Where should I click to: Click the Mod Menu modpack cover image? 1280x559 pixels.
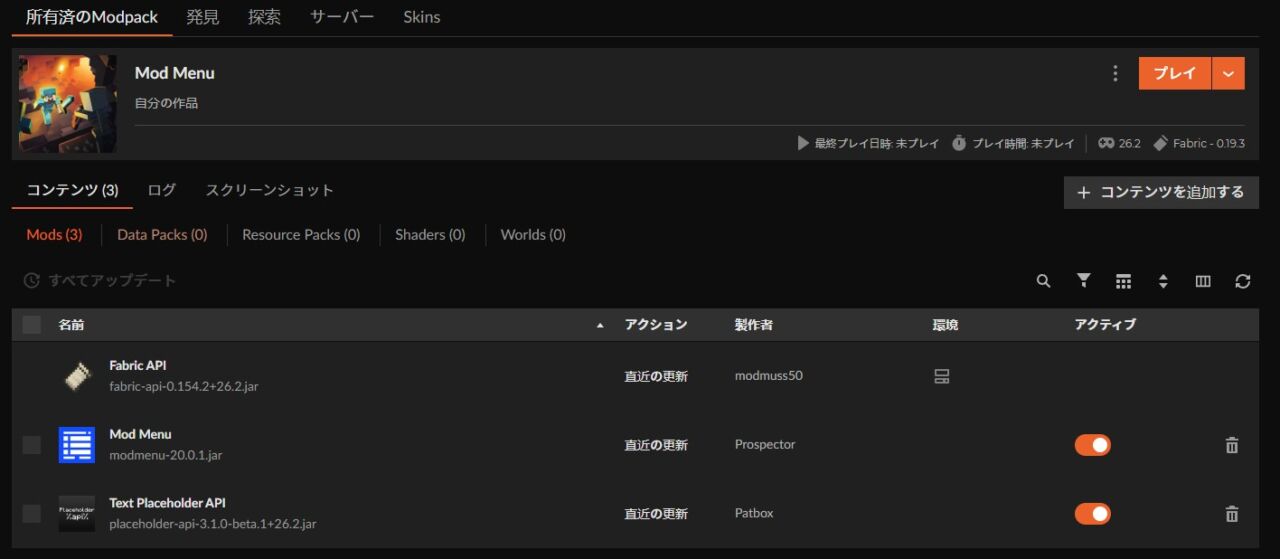pos(68,104)
